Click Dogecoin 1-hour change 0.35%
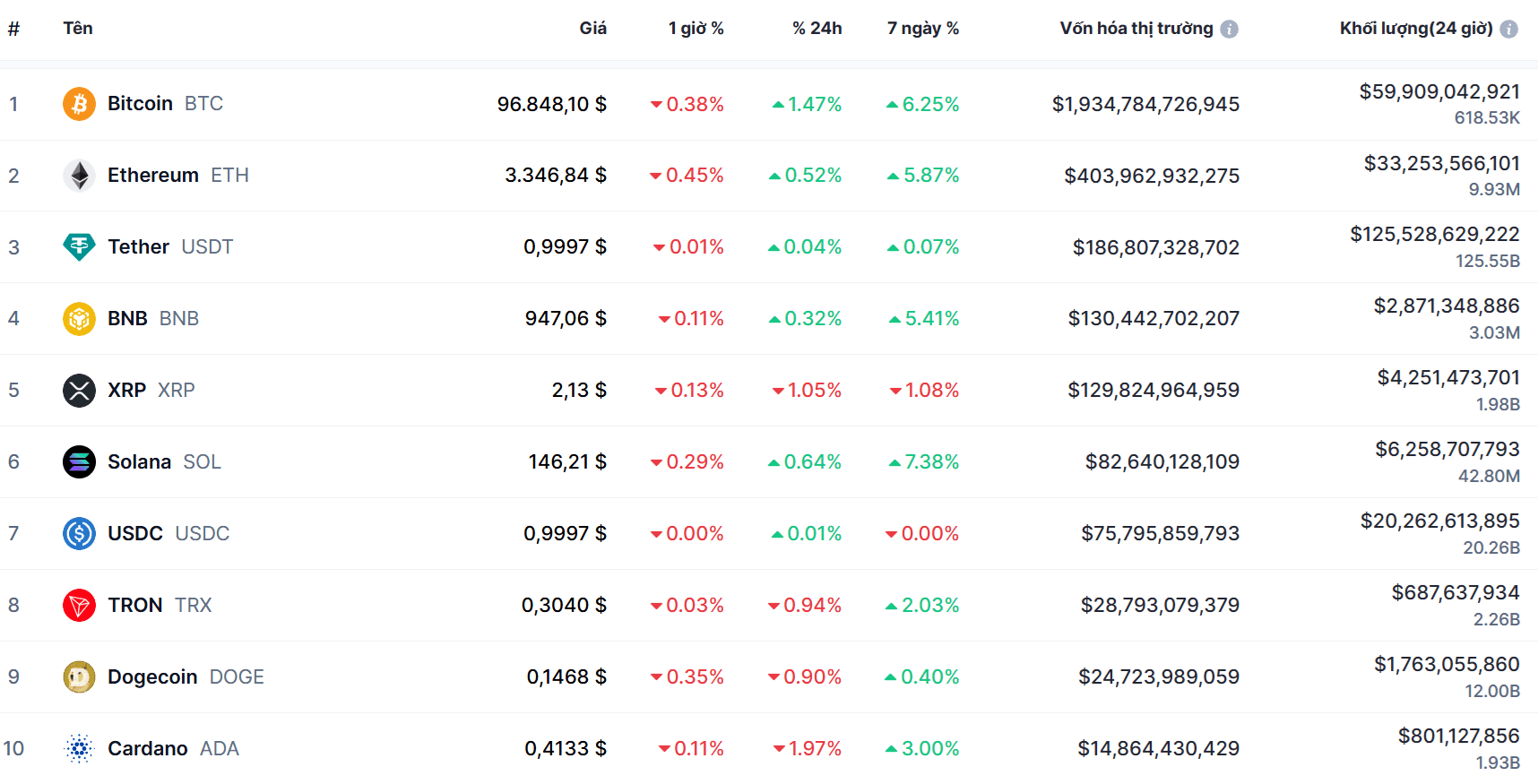This screenshot has height=784, width=1538. click(687, 676)
